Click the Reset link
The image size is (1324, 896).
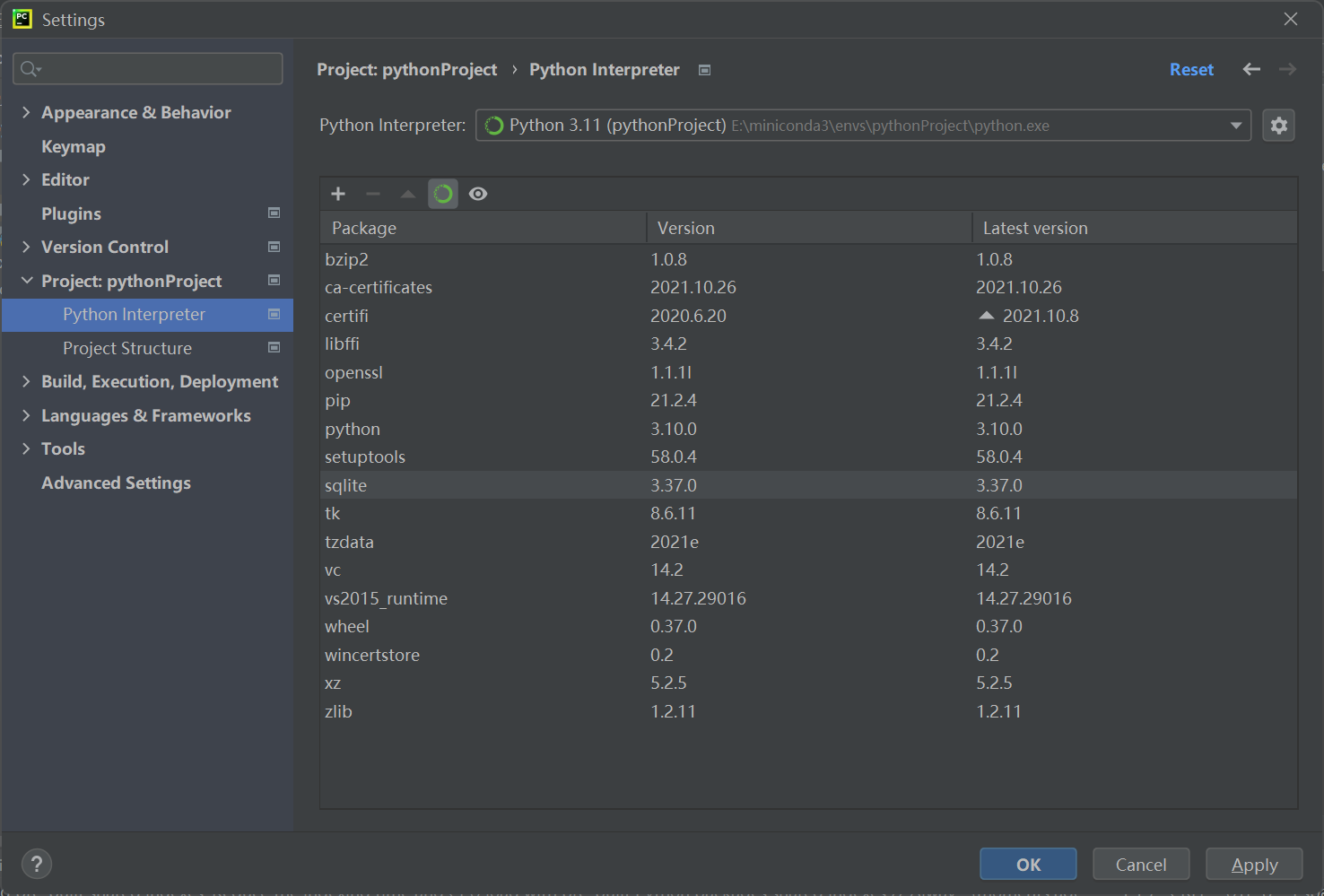tap(1191, 69)
